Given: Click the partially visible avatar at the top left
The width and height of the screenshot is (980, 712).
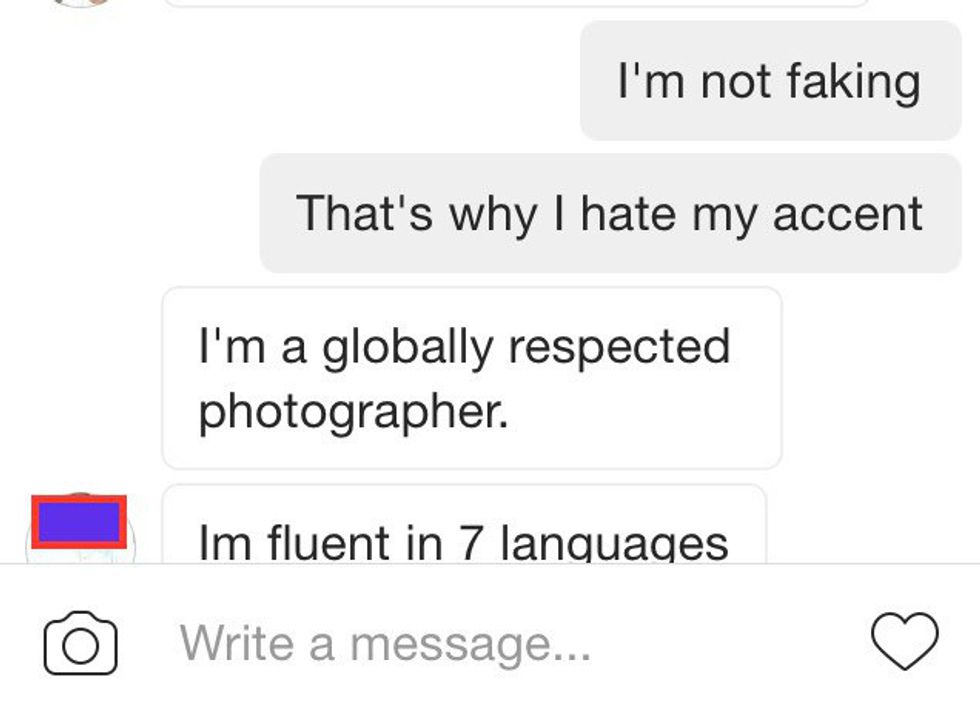Looking at the screenshot, I should pos(80,3).
